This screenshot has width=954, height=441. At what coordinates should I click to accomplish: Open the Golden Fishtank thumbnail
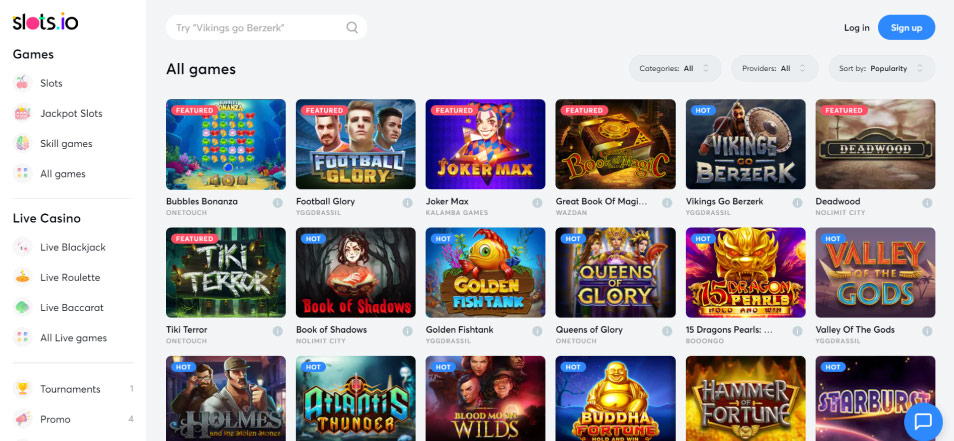pyautogui.click(x=486, y=273)
